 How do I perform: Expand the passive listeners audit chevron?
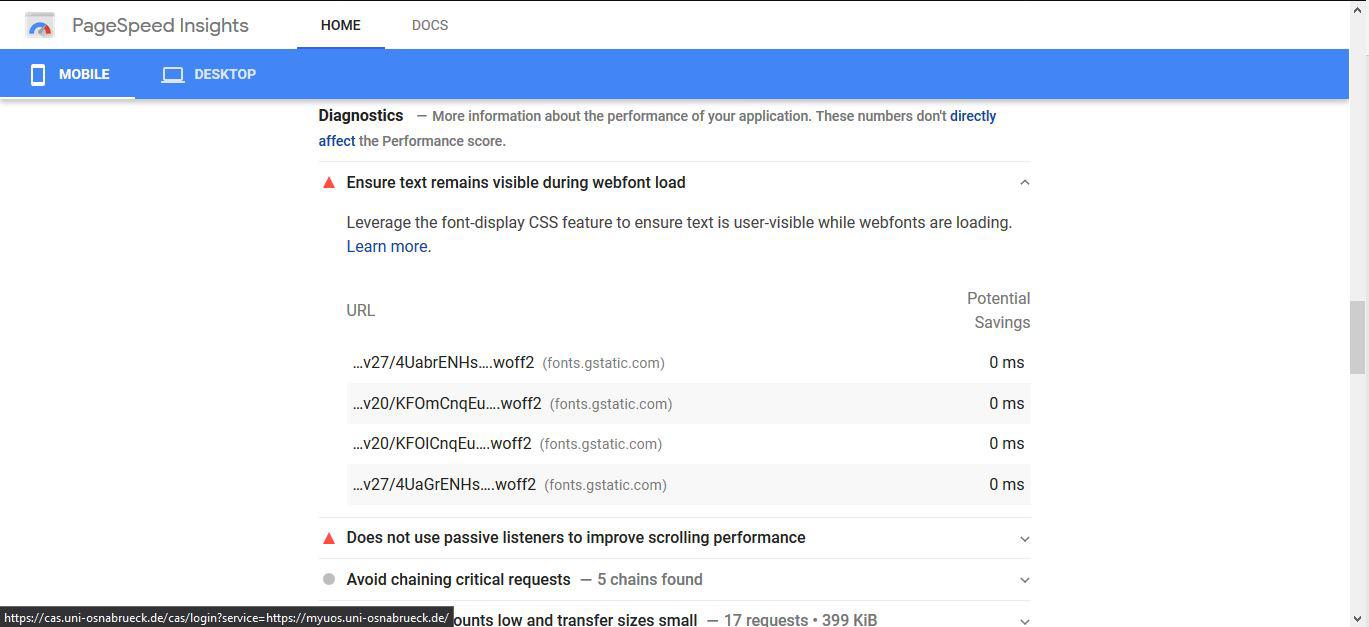(1024, 538)
